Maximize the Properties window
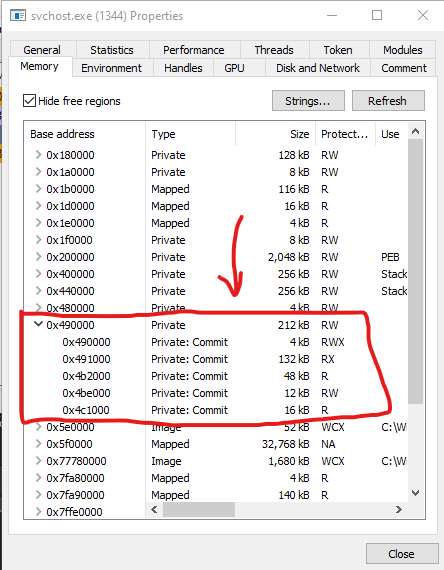The image size is (444, 570). click(x=377, y=16)
